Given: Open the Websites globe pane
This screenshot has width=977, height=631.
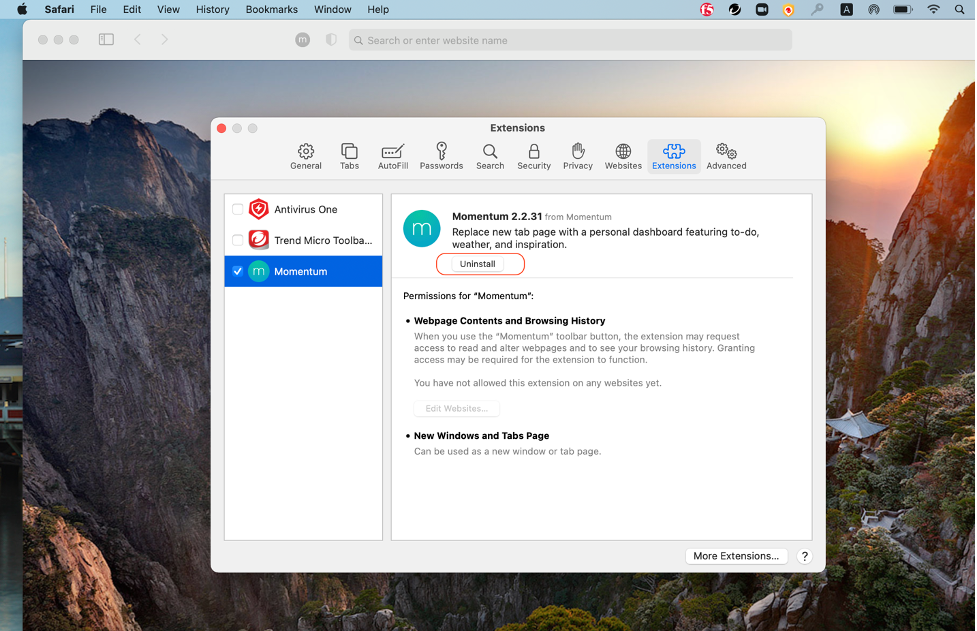Looking at the screenshot, I should [623, 156].
